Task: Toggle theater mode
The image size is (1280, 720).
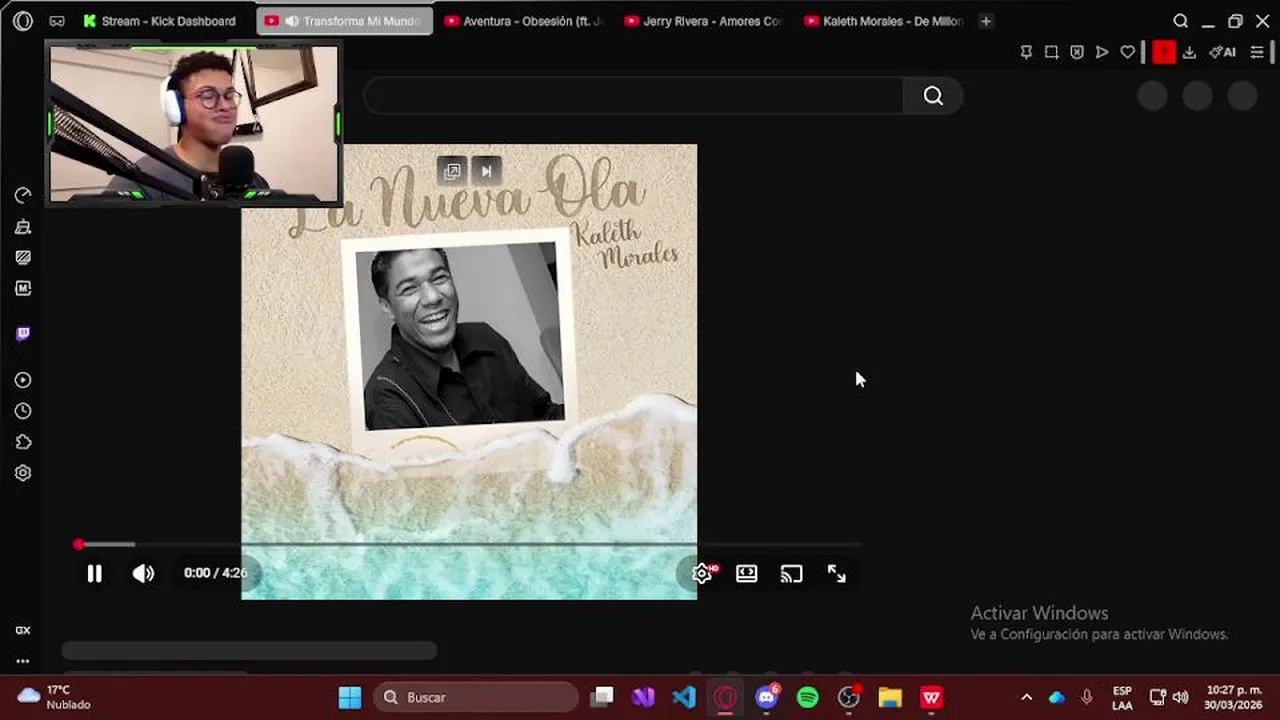Action: click(747, 573)
